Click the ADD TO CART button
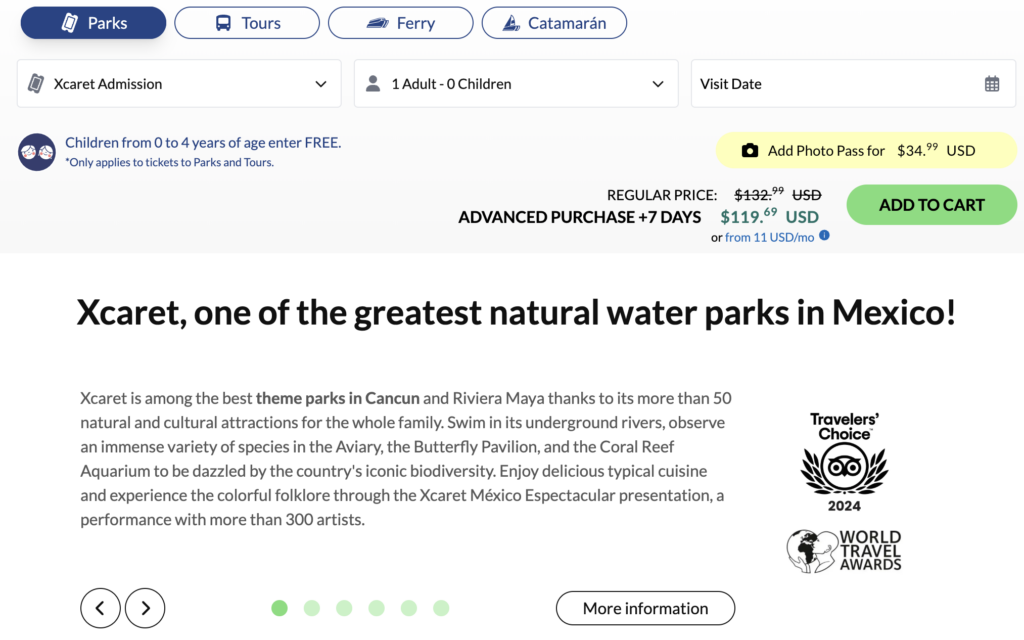Viewport: 1024px width, 640px height. point(931,205)
